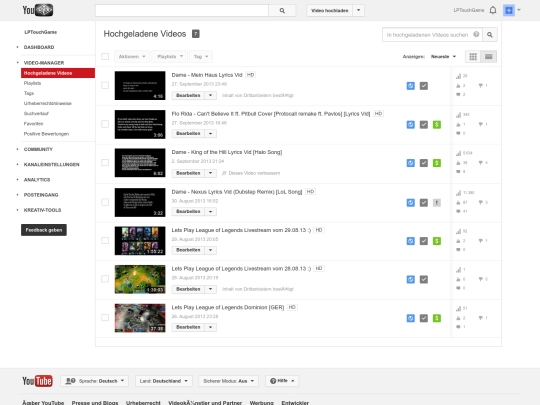Check the box for King of the Hill video
This screenshot has height=405, width=540.
(x=105, y=163)
